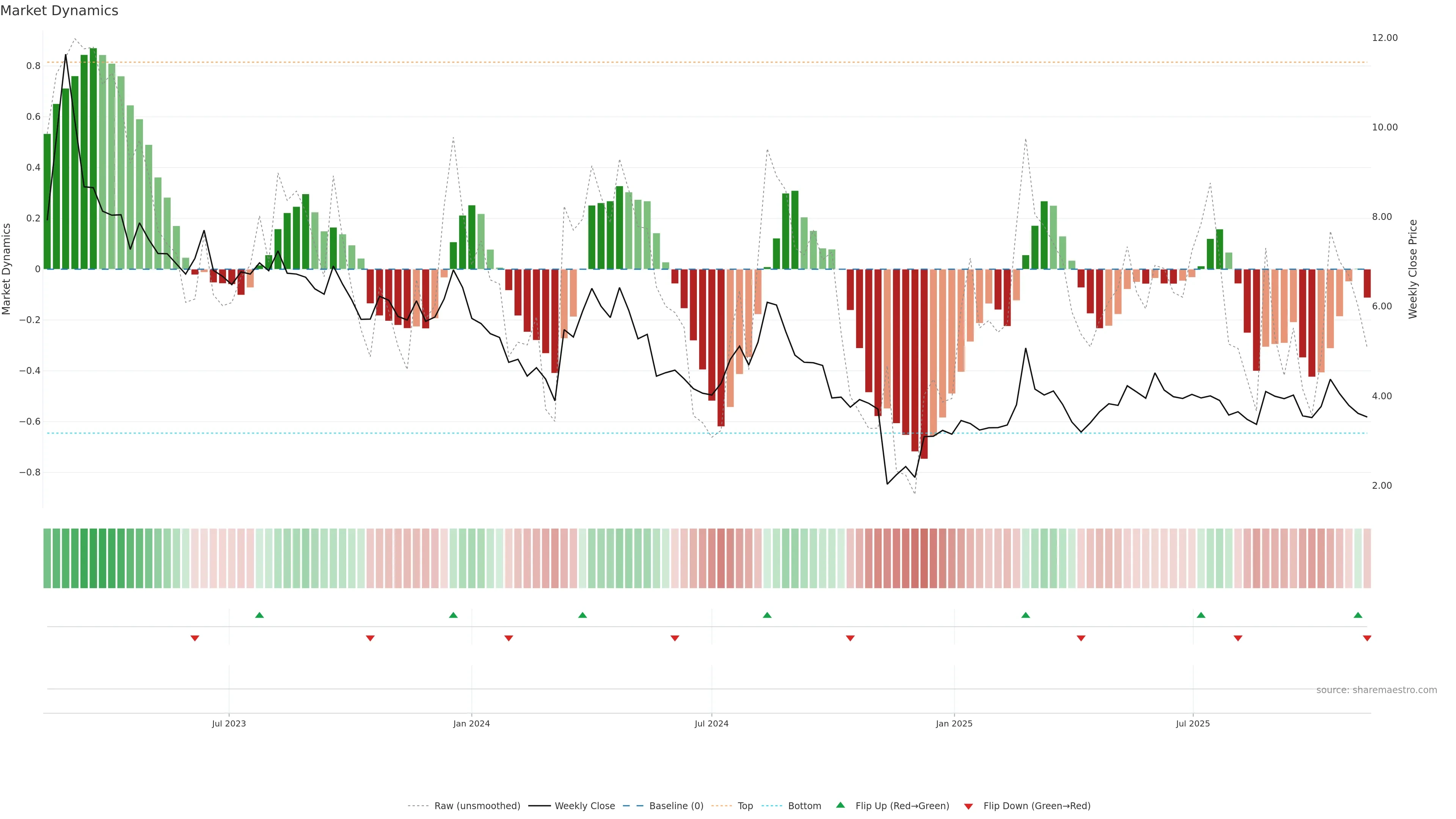Toggle the Baseline (0) legend entry

click(x=676, y=805)
